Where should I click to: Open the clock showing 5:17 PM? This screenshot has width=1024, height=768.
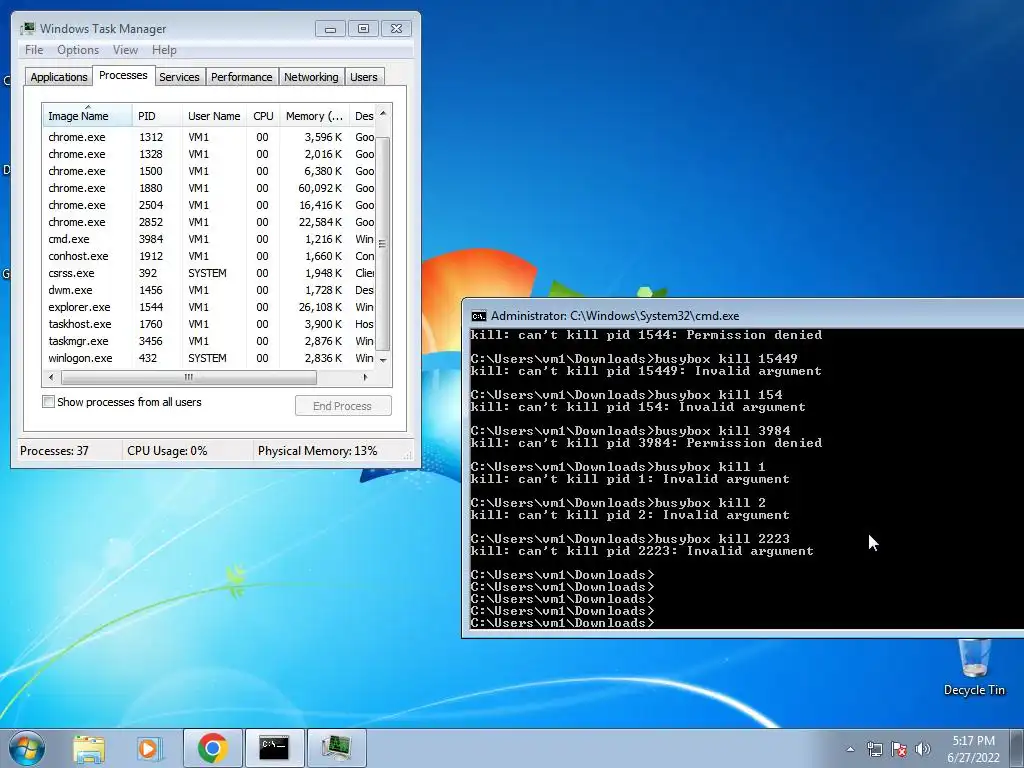(x=973, y=749)
